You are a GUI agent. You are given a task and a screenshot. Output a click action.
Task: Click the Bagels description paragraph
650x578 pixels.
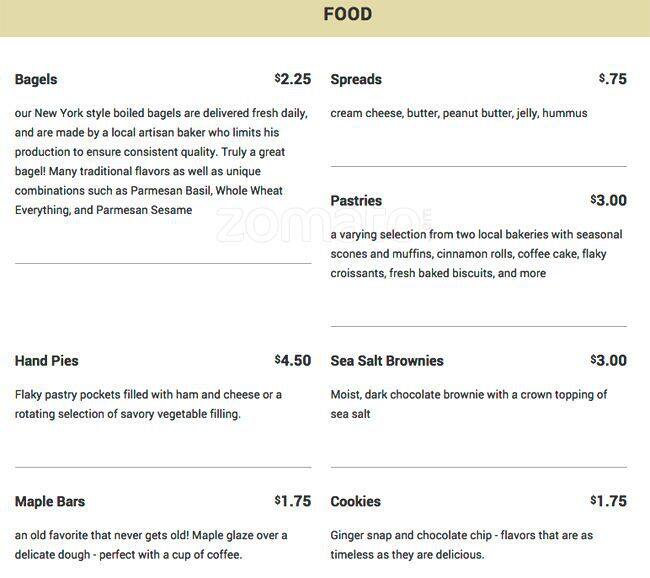click(161, 161)
